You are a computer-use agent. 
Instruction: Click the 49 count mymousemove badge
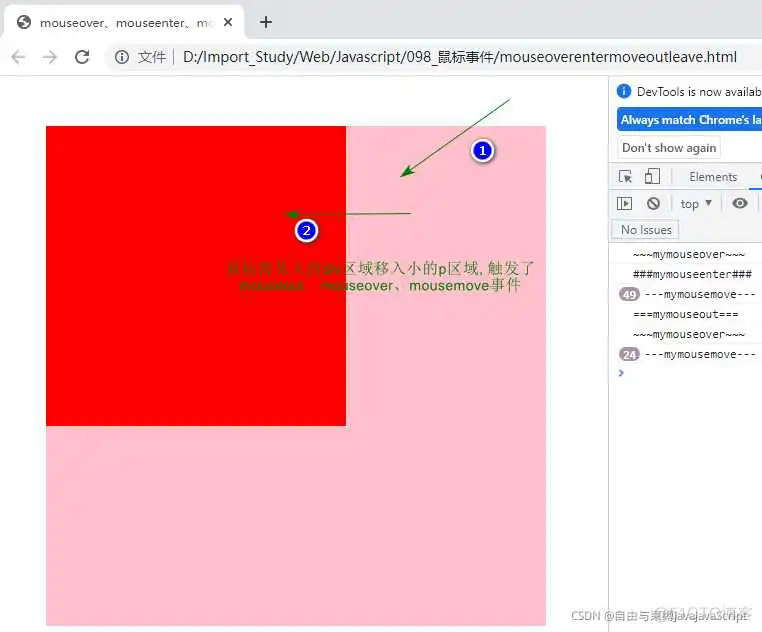pos(629,294)
